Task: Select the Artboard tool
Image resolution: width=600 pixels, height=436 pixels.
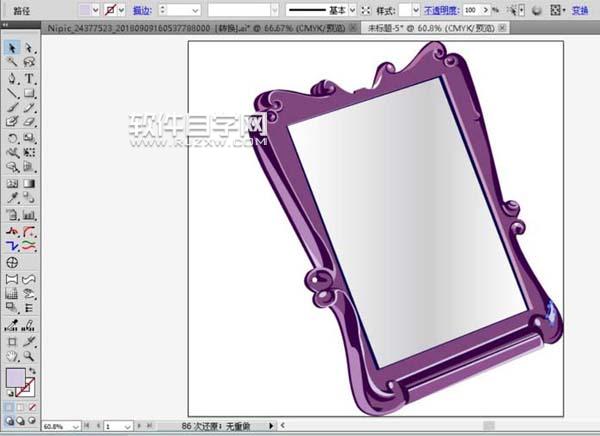Action: coord(12,341)
